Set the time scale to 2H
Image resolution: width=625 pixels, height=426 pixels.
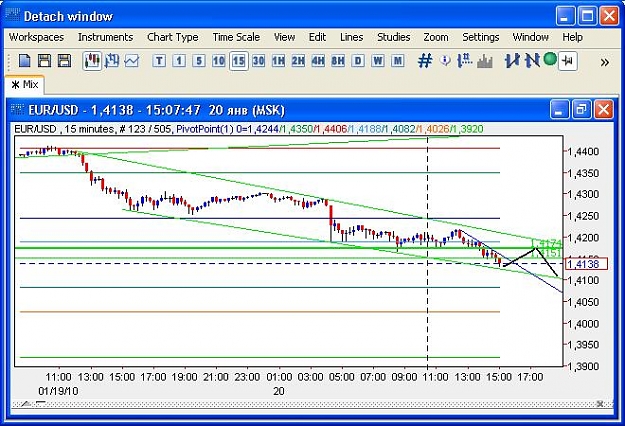298,61
